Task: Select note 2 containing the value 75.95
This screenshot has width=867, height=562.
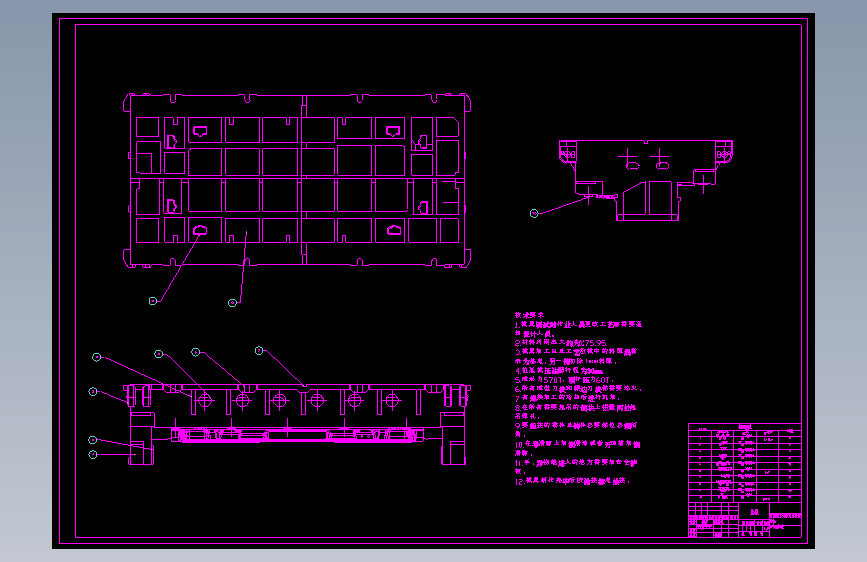Action: pos(561,343)
